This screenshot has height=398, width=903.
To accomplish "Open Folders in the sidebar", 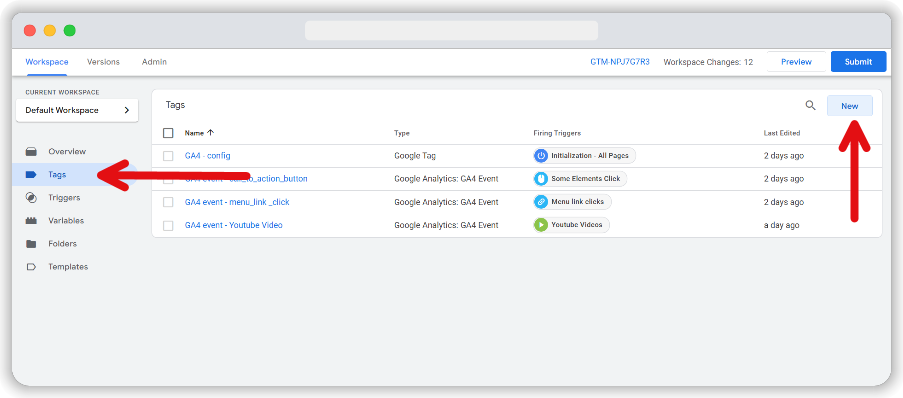I will click(x=62, y=244).
